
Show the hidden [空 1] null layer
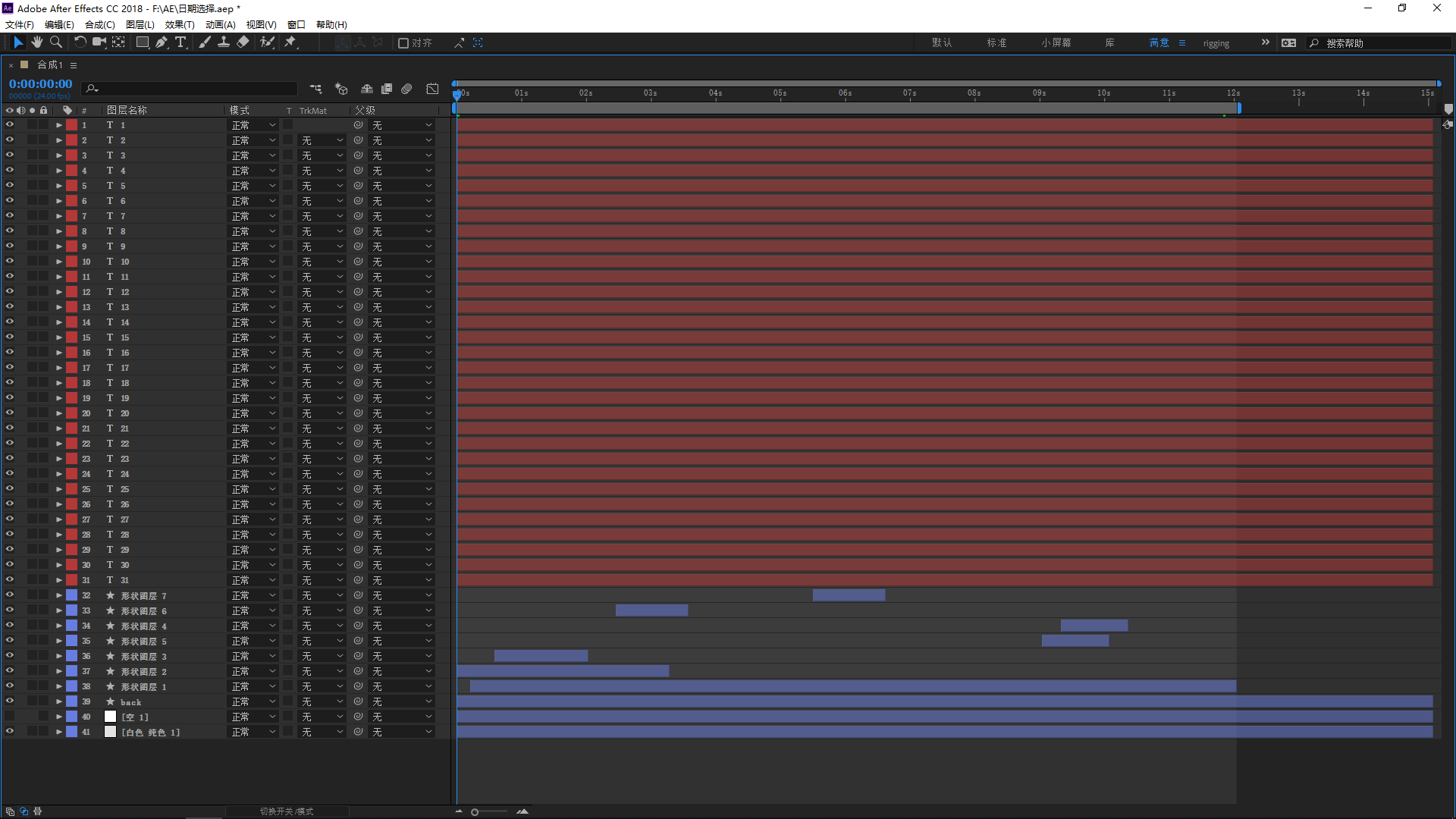pyautogui.click(x=10, y=717)
